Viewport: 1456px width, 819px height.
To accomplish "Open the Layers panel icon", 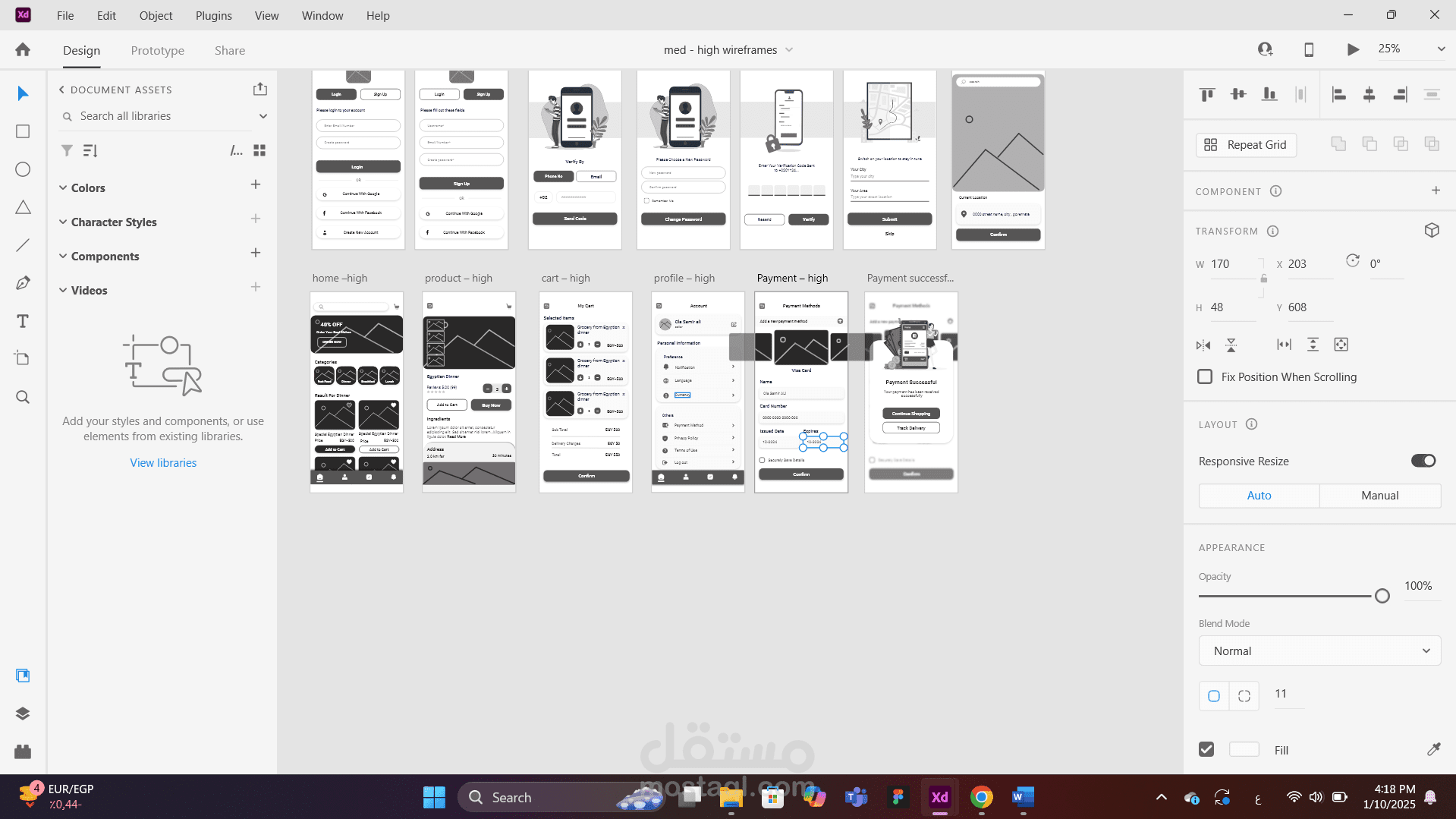I will pos(23,713).
